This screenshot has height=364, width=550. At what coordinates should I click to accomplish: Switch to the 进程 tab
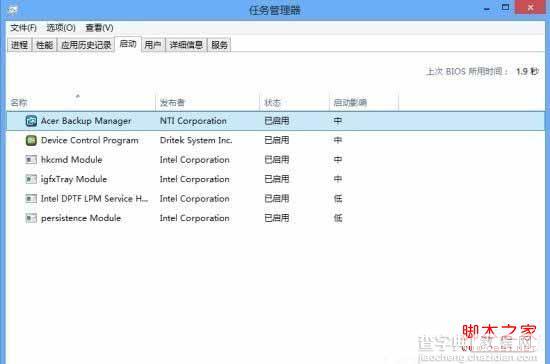(x=20, y=45)
